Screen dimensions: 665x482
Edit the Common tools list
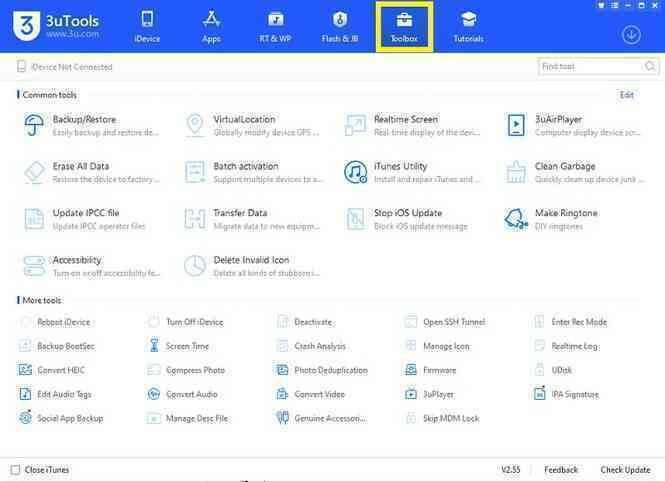[x=626, y=95]
